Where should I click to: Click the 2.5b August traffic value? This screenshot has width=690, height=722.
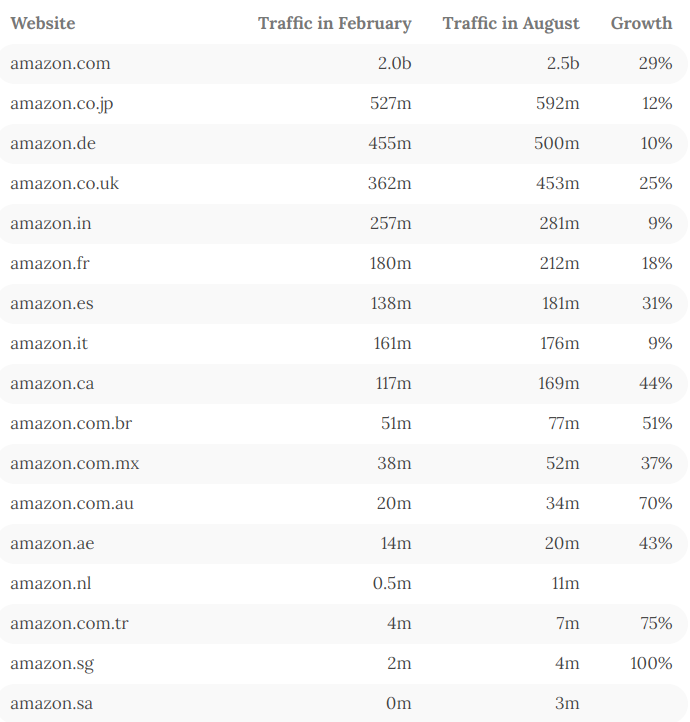pos(562,63)
